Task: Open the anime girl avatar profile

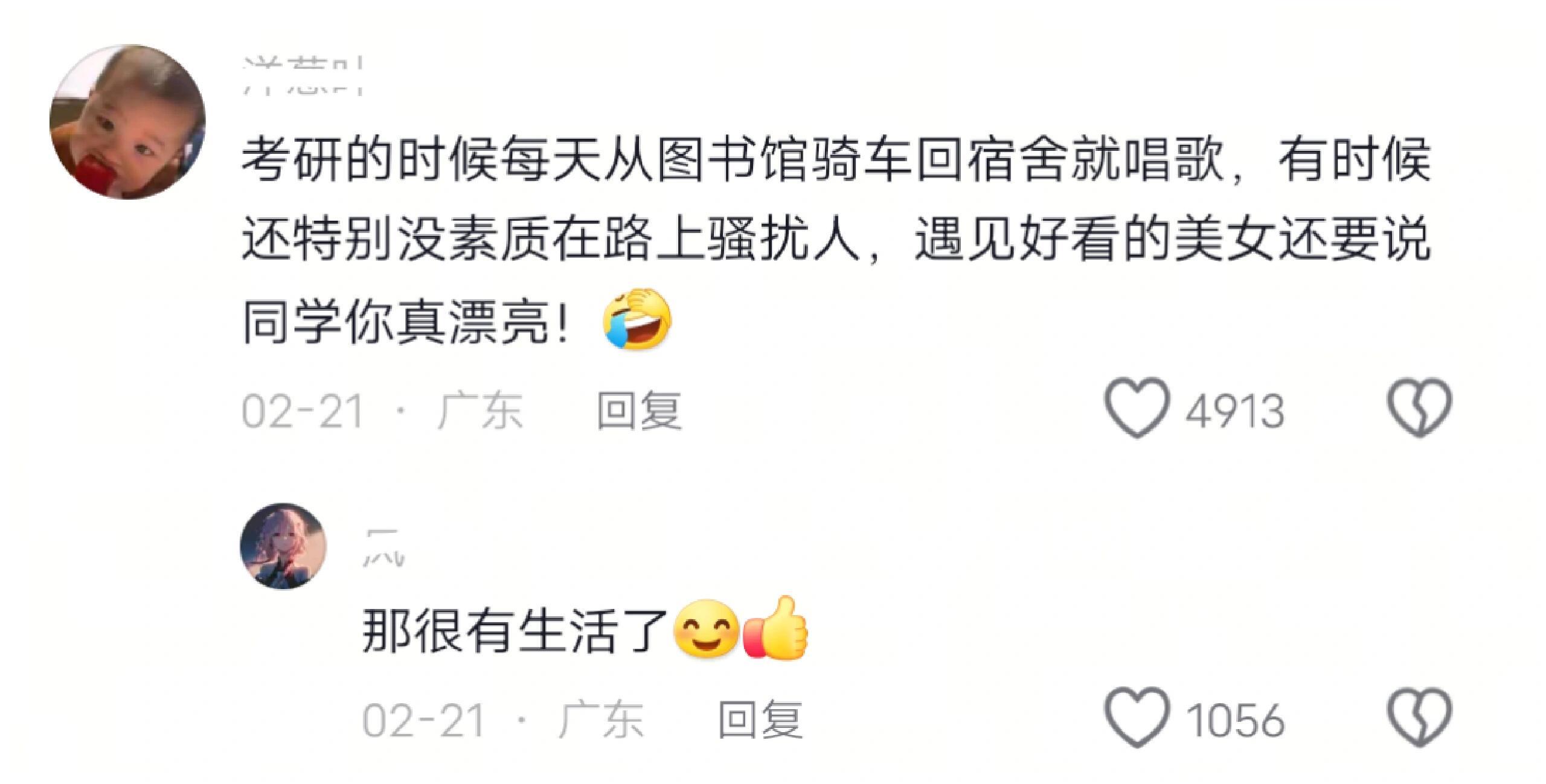Action: 283,546
